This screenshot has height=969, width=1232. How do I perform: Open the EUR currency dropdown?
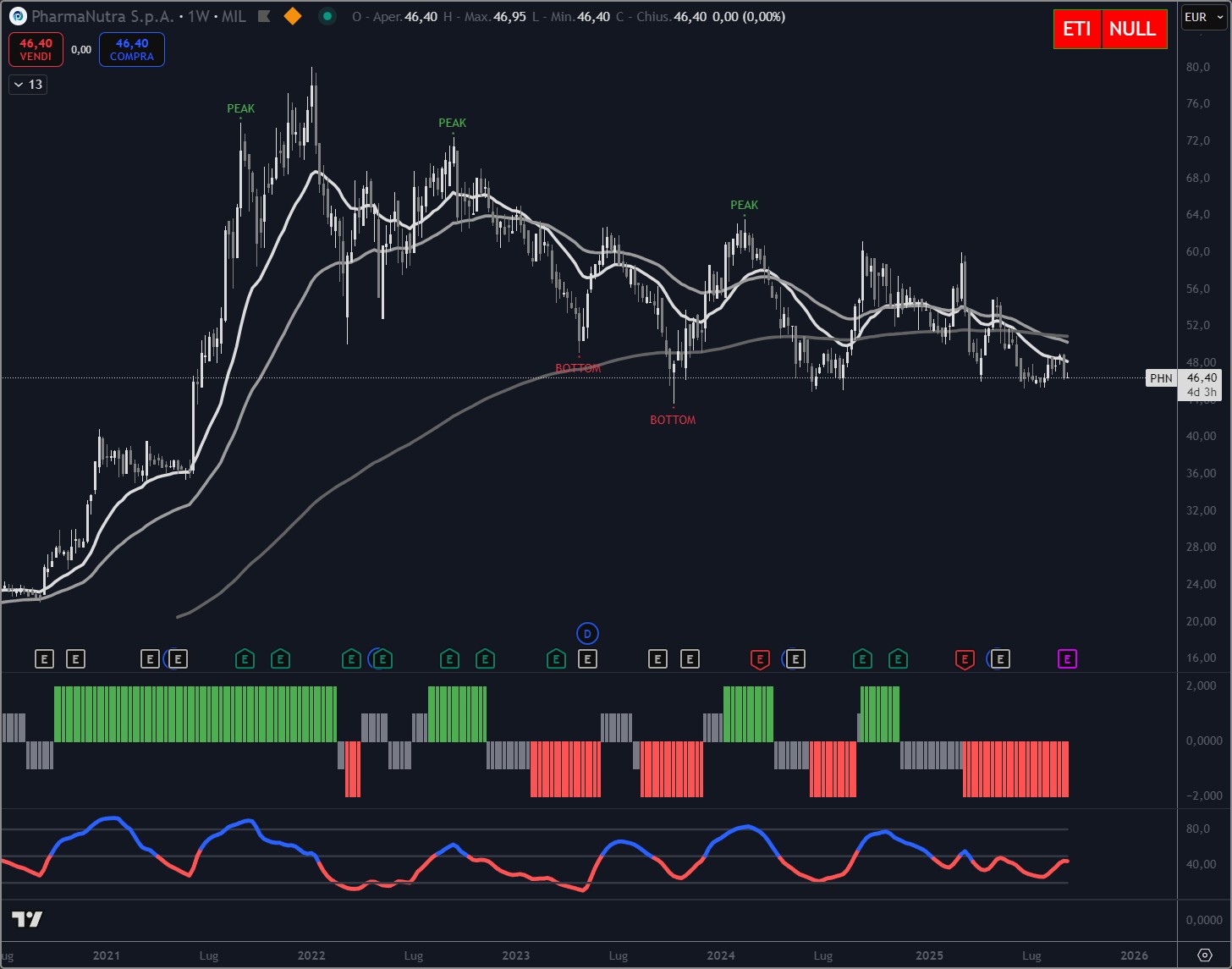1202,17
